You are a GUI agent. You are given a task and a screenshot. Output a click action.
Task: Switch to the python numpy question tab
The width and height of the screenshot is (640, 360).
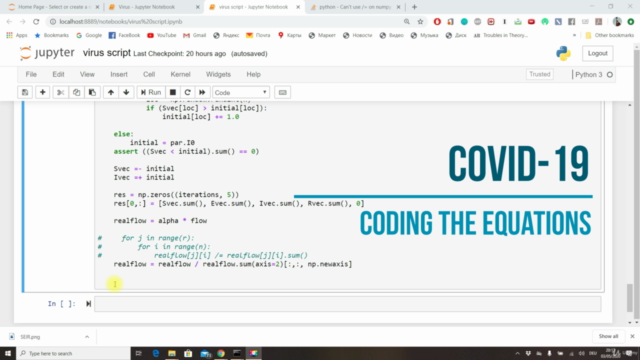(x=354, y=7)
